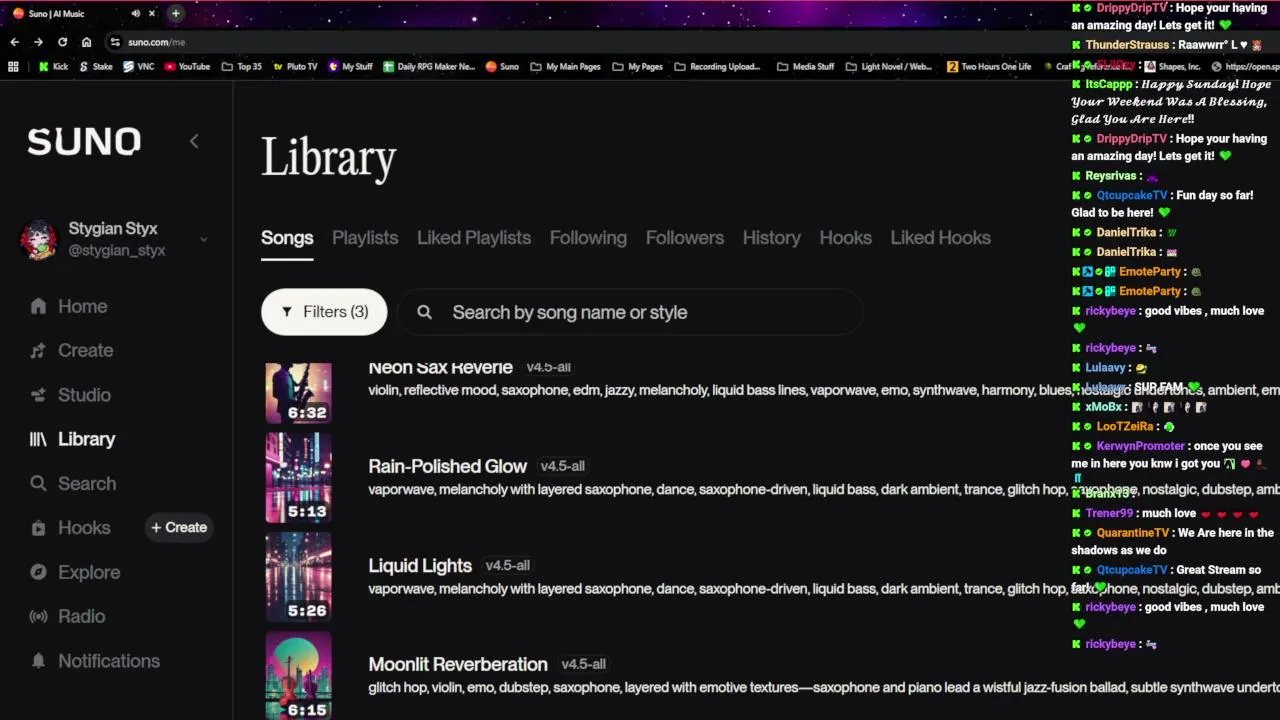Open the Moonlit Reverberation song title
1280x720 pixels.
[458, 664]
